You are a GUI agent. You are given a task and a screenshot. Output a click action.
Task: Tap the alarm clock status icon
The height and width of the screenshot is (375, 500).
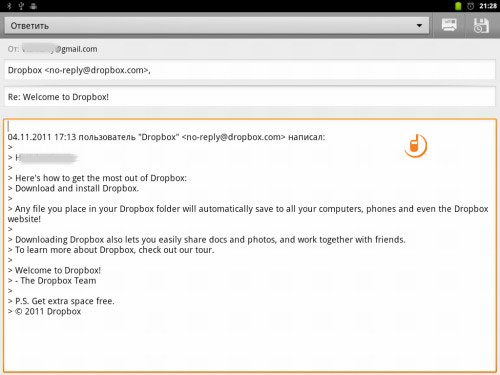coord(470,6)
